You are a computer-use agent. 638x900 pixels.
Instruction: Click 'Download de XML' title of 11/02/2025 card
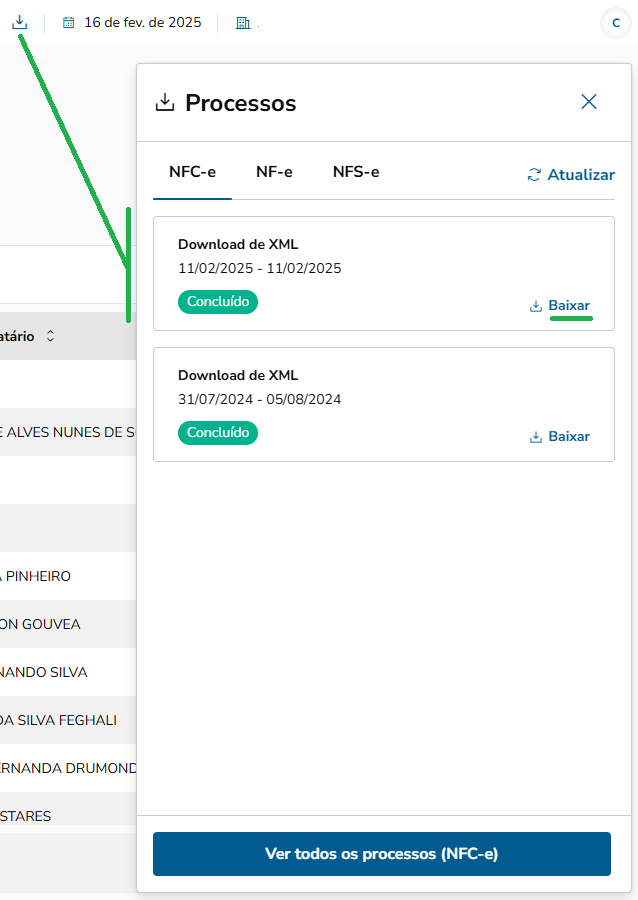(x=238, y=244)
